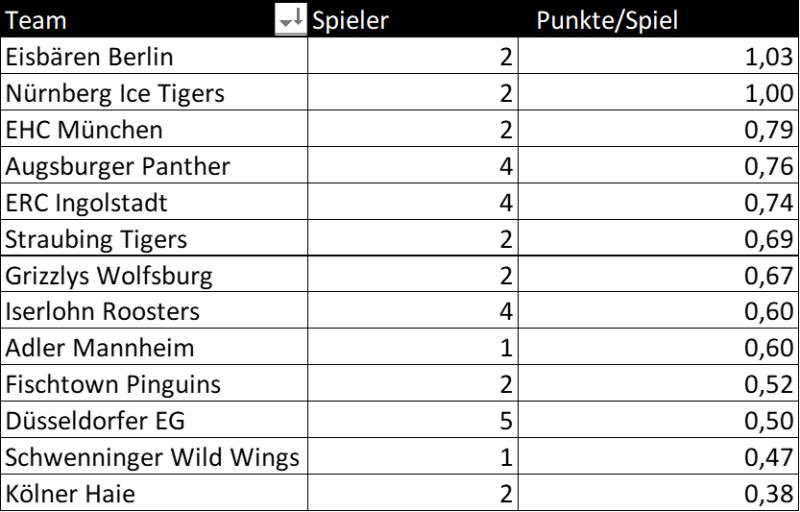Select the Nürnberg Ice Tigers cell
Image resolution: width=800 pixels, height=512 pixels.
tap(115, 94)
